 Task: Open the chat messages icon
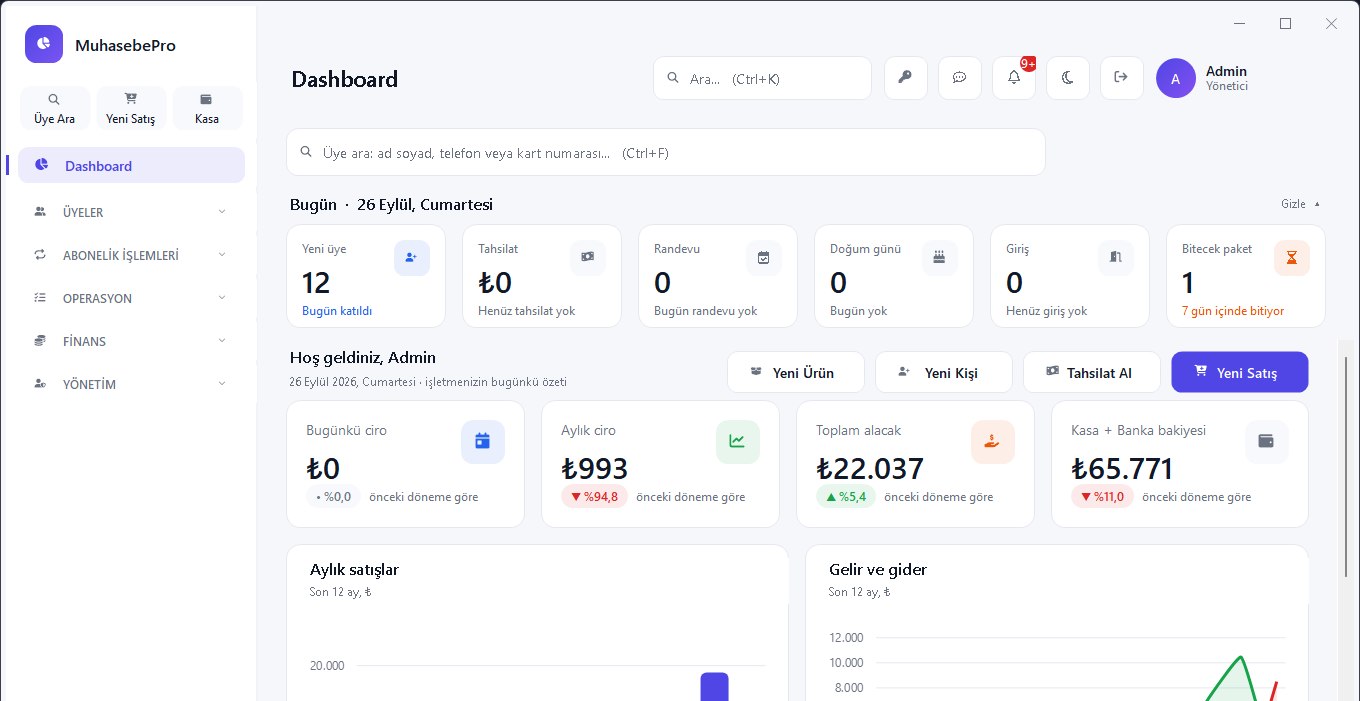[960, 78]
